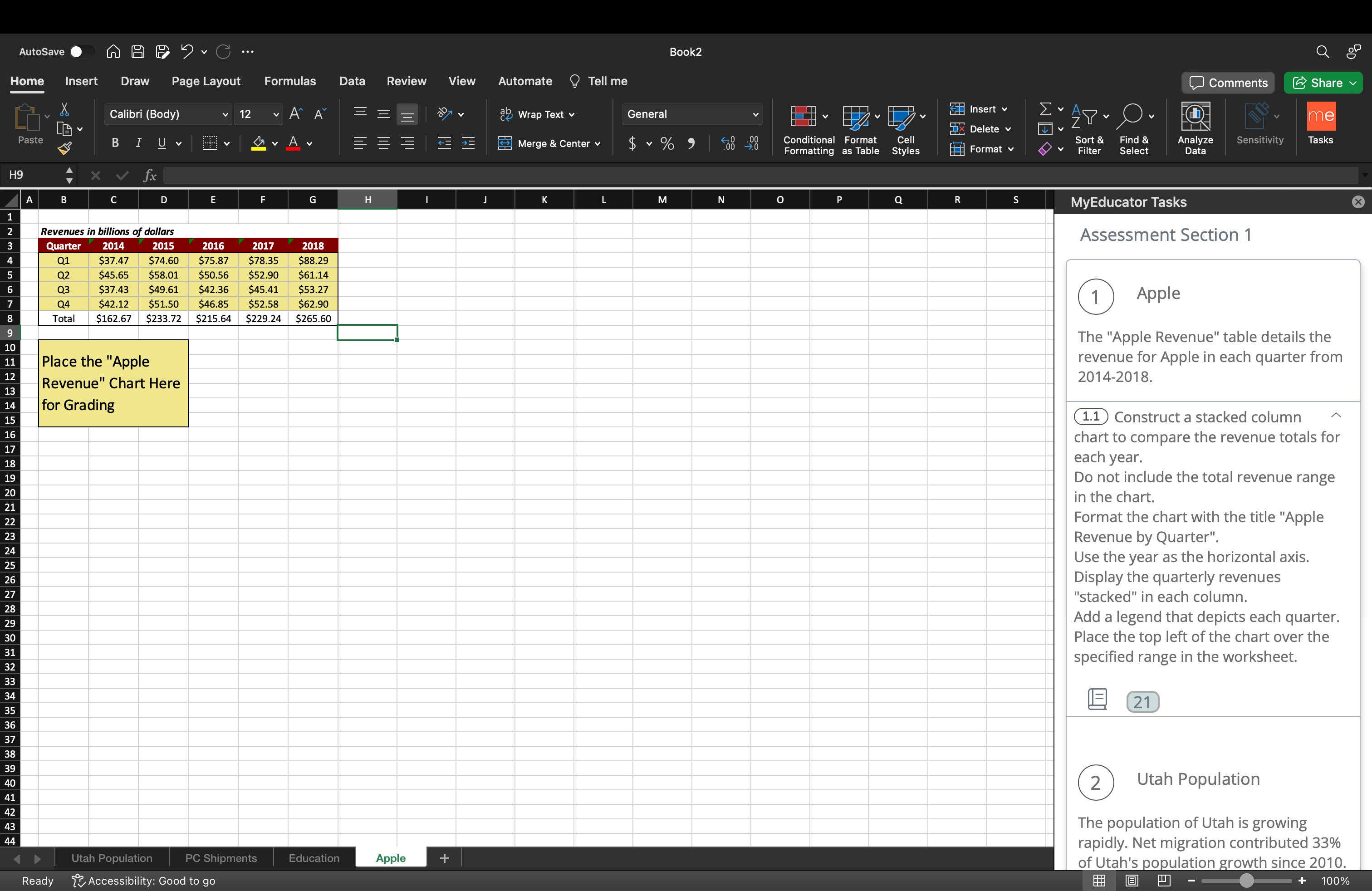Click the Increase Indent icon
The width and height of the screenshot is (1372, 891).
coord(468,143)
